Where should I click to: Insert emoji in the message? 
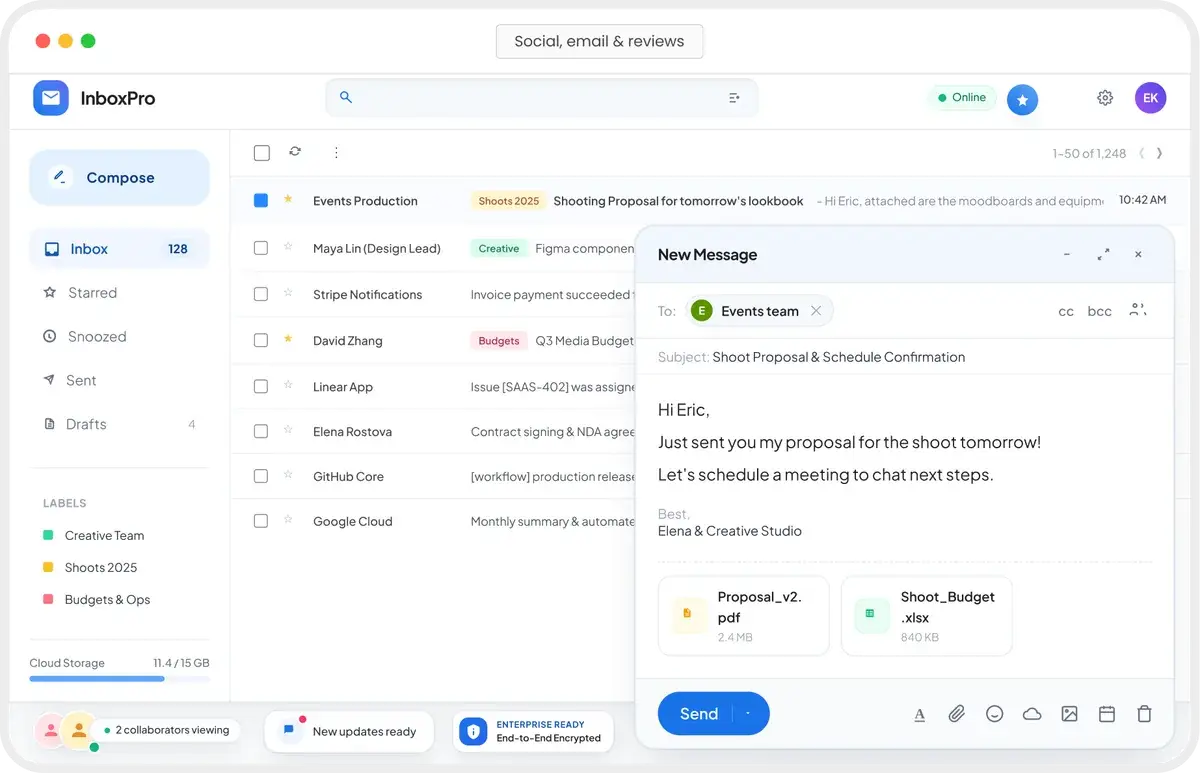995,714
